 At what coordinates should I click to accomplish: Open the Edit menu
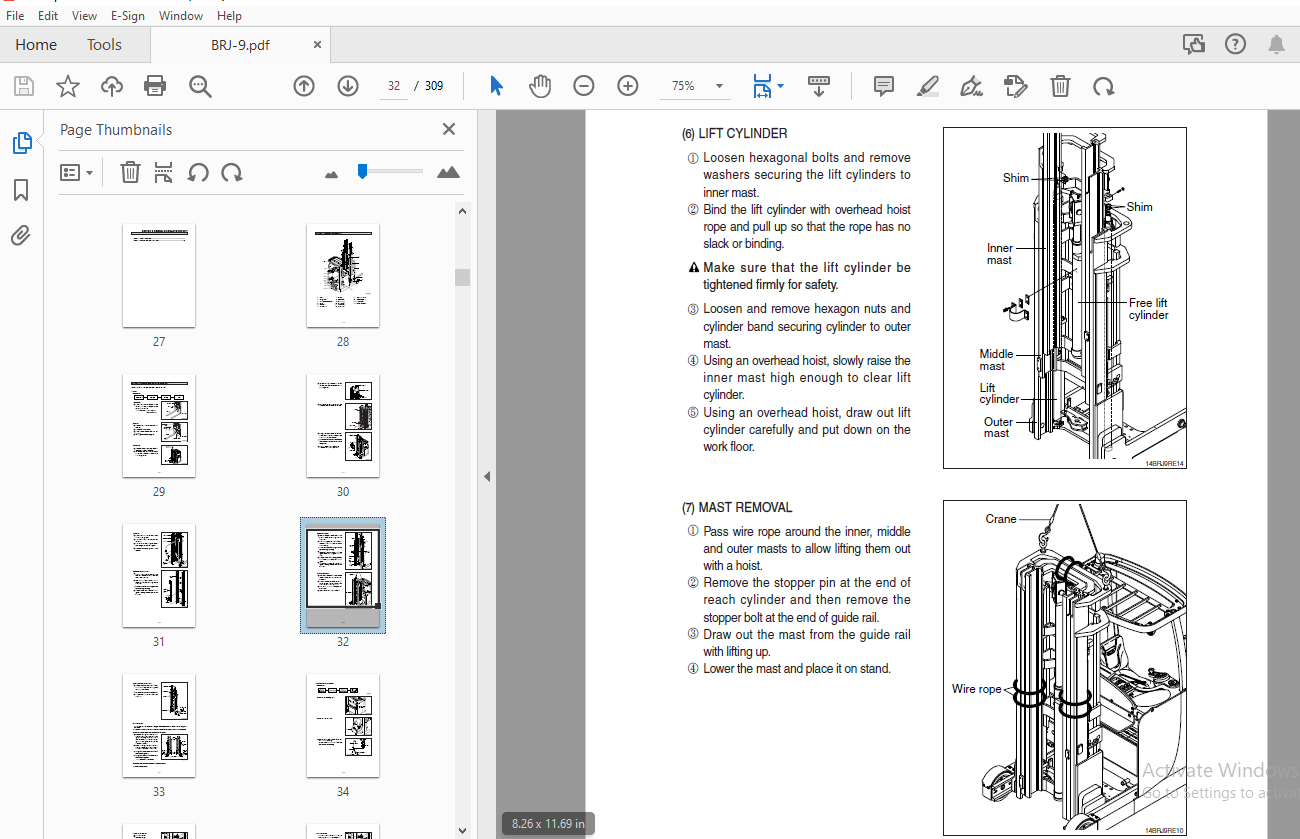48,15
